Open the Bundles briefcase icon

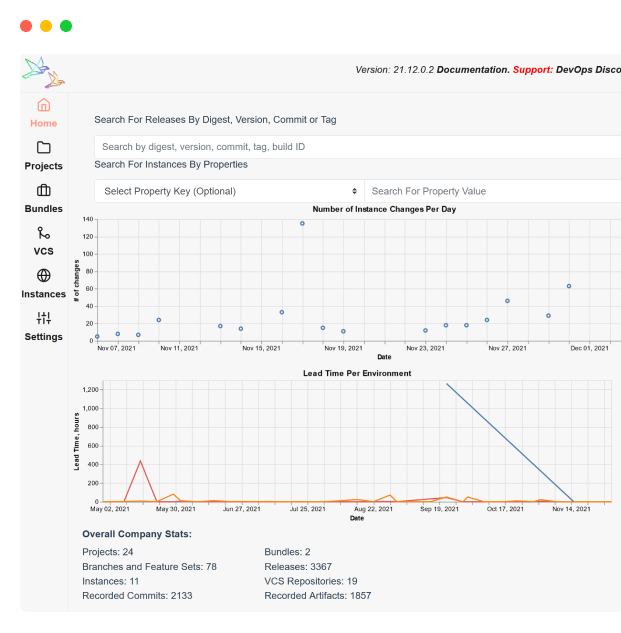pyautogui.click(x=43, y=191)
